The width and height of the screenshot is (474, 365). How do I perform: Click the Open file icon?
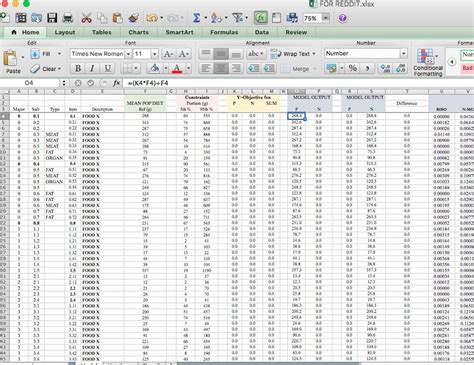pos(36,18)
